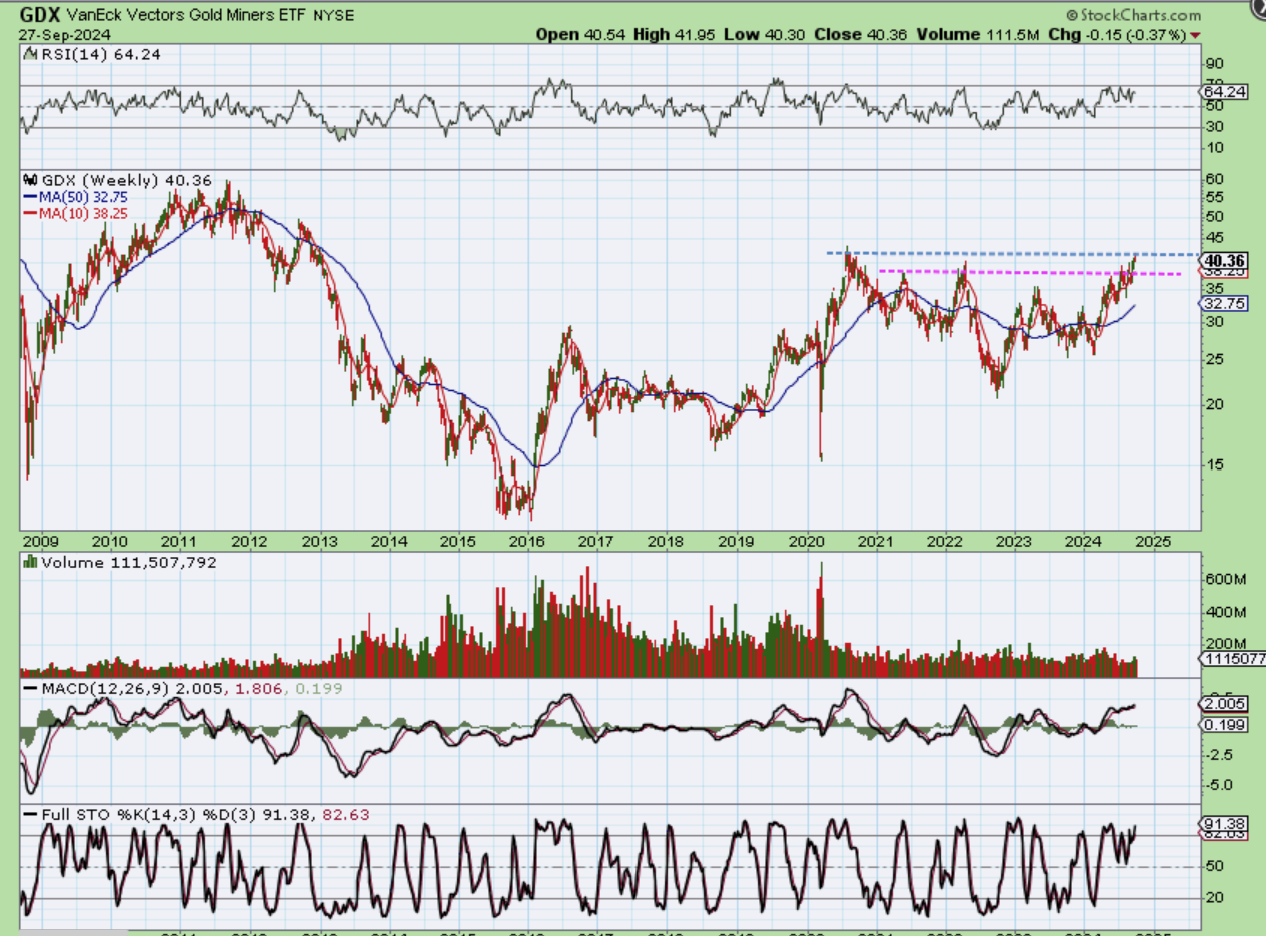This screenshot has width=1266, height=936.
Task: Click the 32.75 blue MA tag on price axis
Action: click(1224, 303)
